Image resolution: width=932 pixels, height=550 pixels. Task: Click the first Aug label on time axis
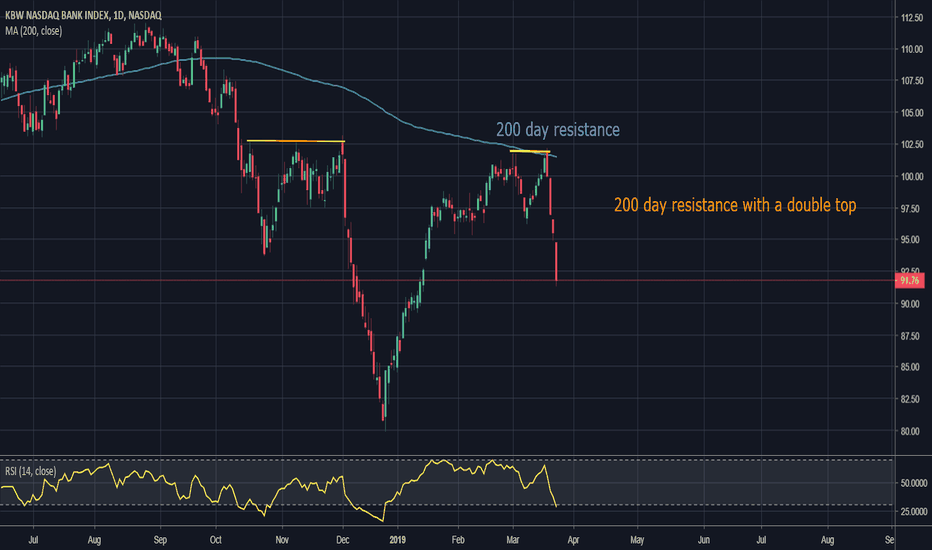(x=94, y=540)
